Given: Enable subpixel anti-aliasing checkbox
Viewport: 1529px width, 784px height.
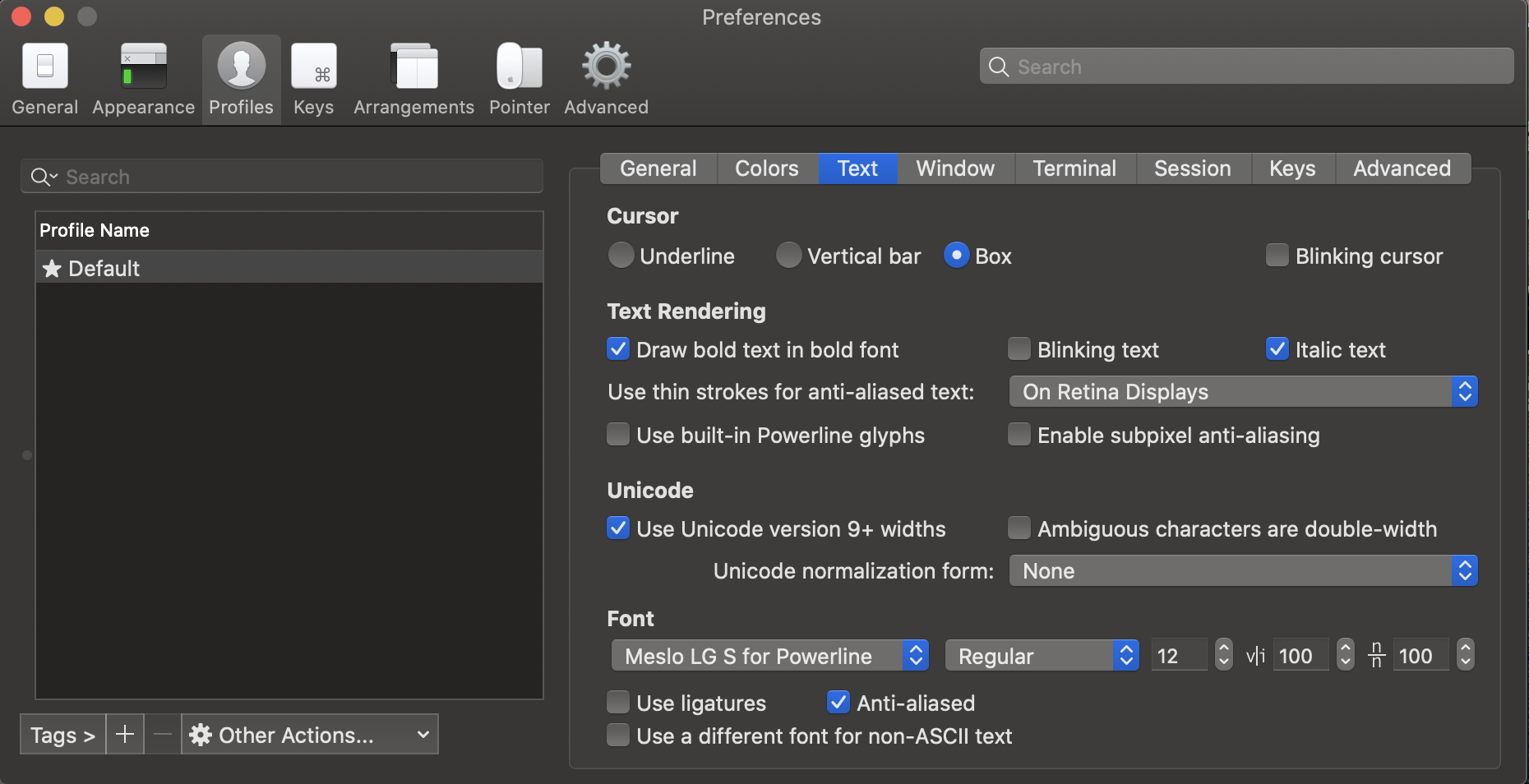Looking at the screenshot, I should pos(1019,435).
